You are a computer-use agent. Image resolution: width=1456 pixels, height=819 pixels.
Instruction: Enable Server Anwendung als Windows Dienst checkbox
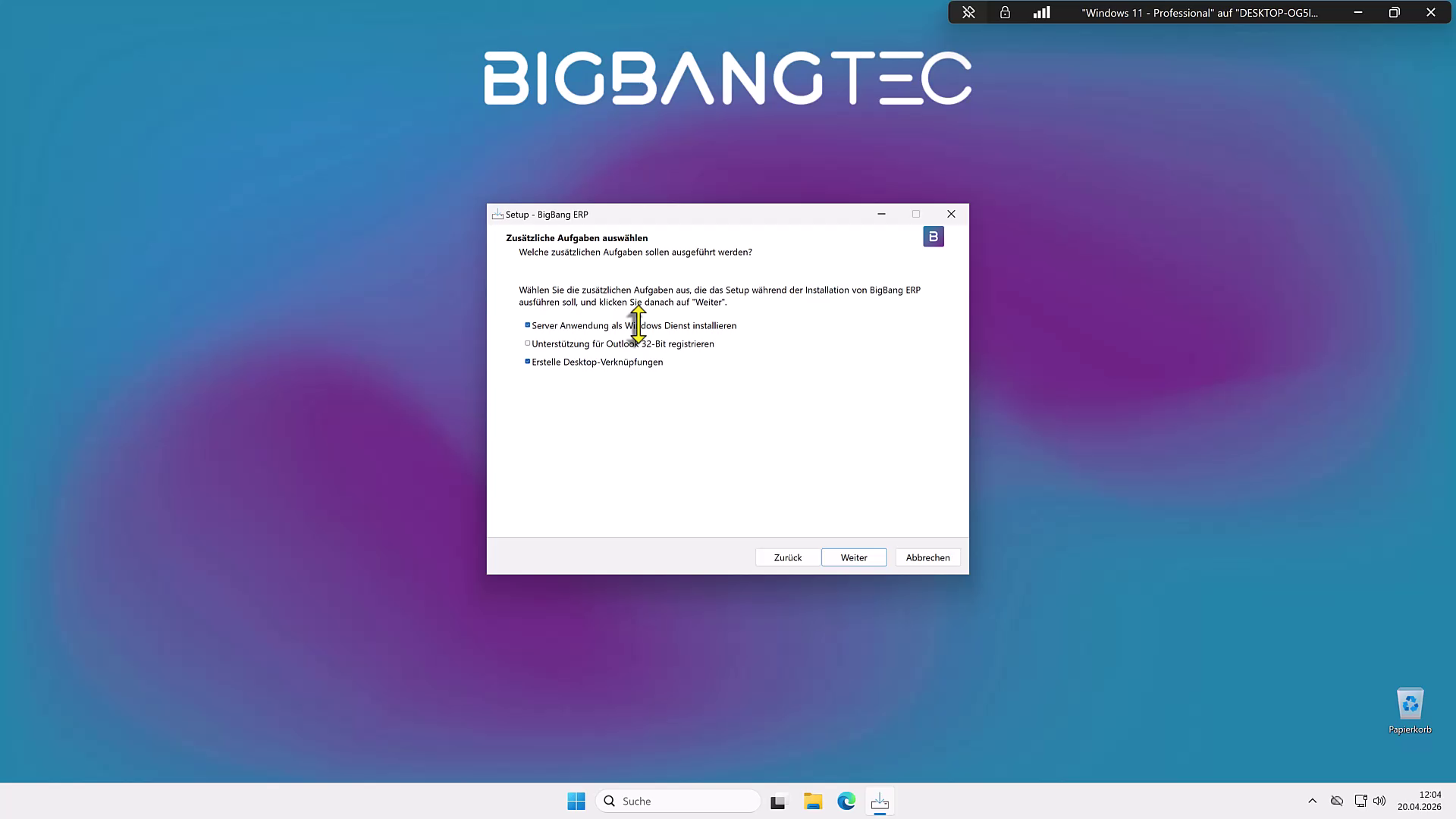click(x=528, y=325)
